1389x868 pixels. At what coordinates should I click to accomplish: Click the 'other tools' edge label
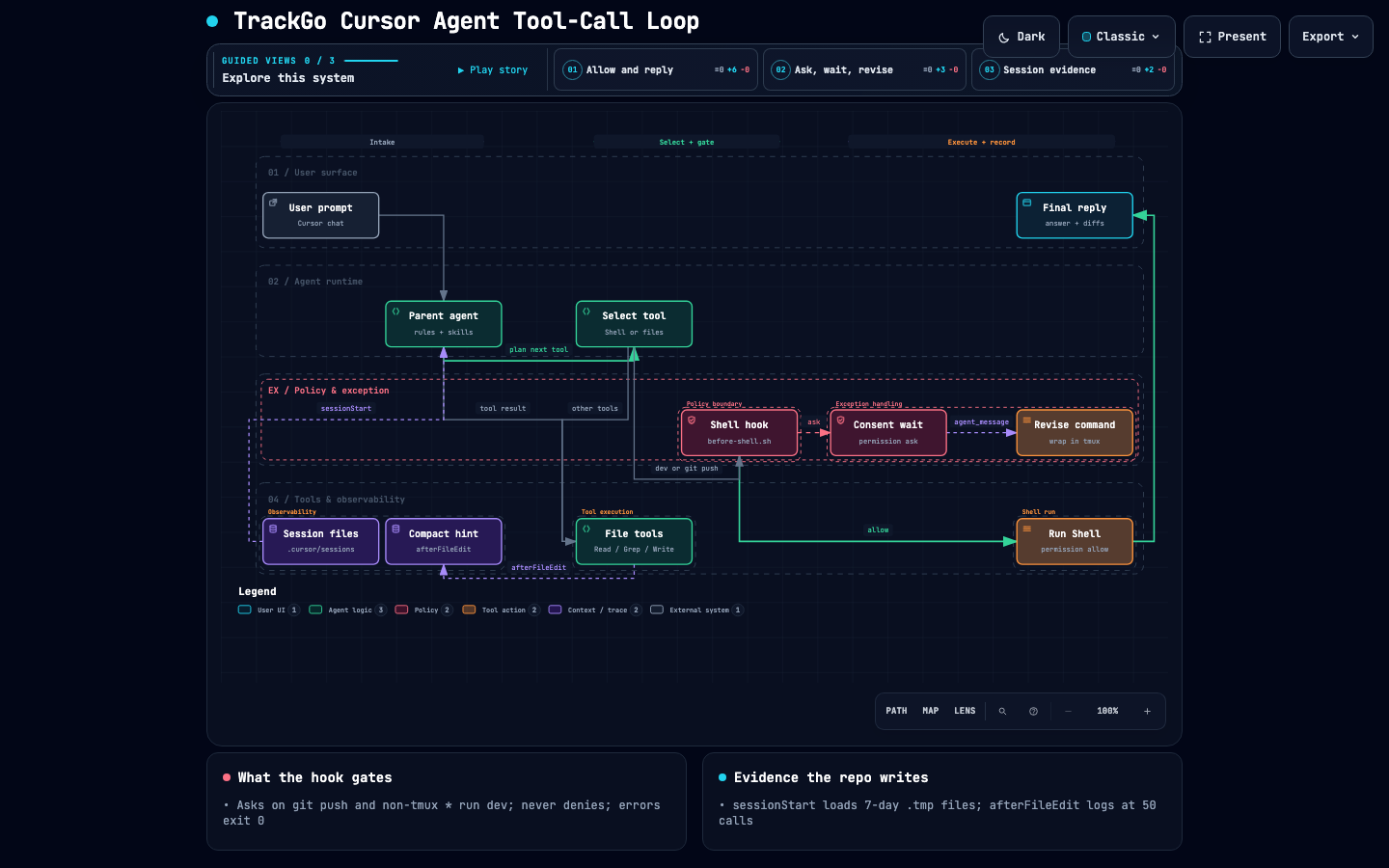[595, 409]
